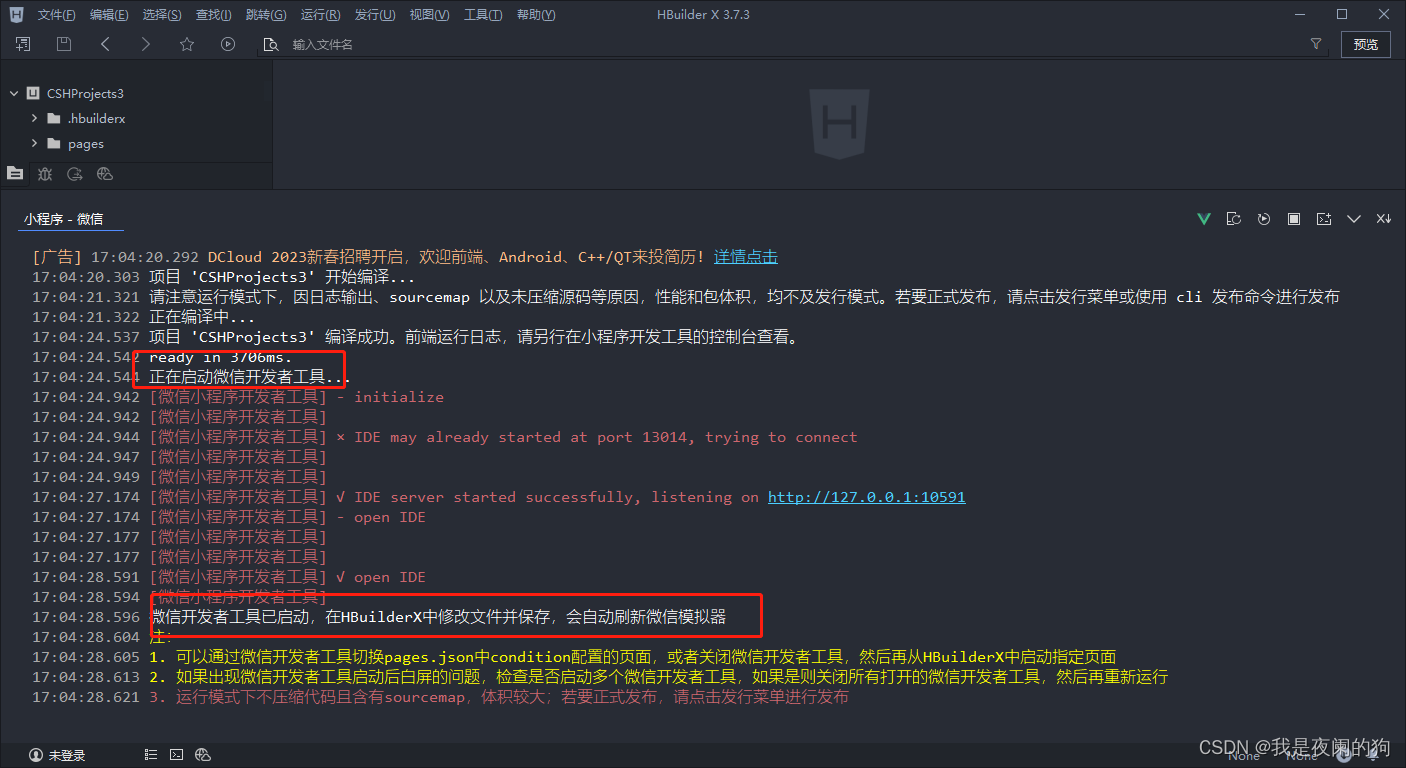
Task: Click the filter funnel icon
Action: [x=1317, y=44]
